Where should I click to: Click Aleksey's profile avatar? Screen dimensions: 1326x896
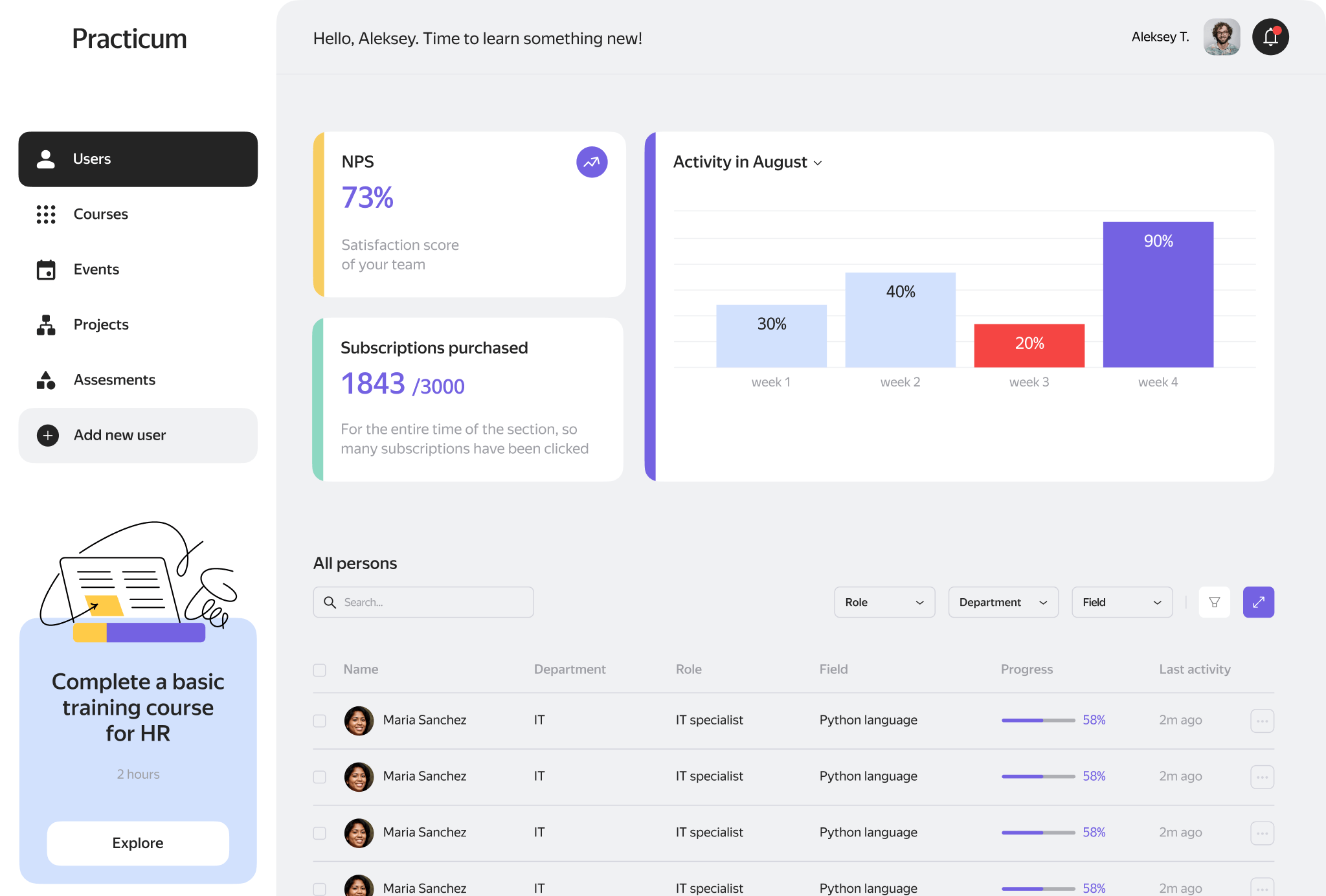tap(1221, 37)
